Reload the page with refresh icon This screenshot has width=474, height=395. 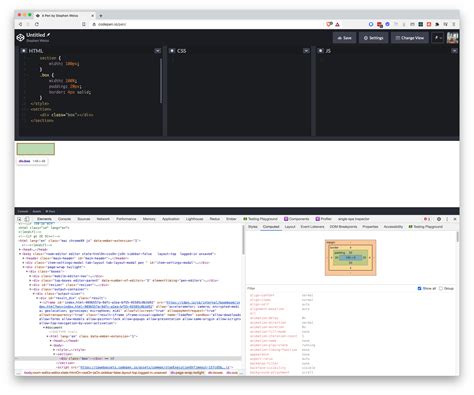pyautogui.click(x=37, y=24)
